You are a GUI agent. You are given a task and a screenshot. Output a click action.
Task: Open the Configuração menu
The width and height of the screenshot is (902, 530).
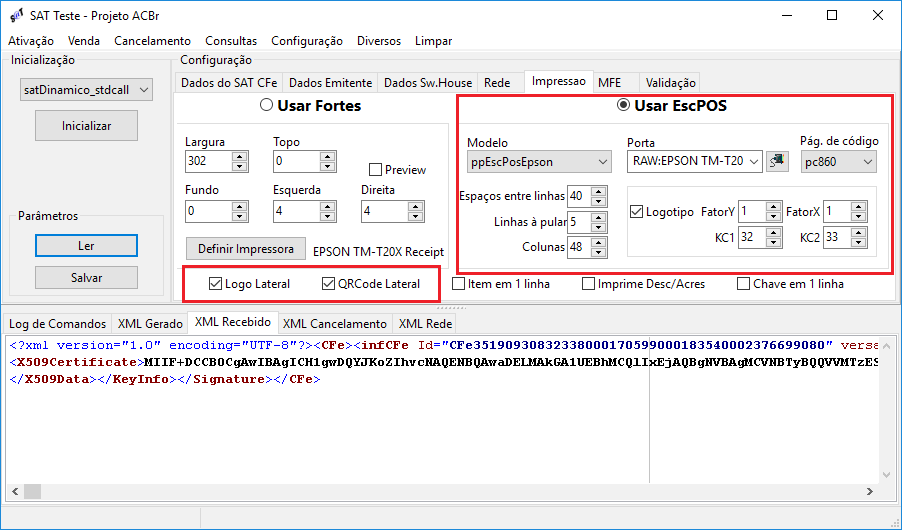coord(307,41)
